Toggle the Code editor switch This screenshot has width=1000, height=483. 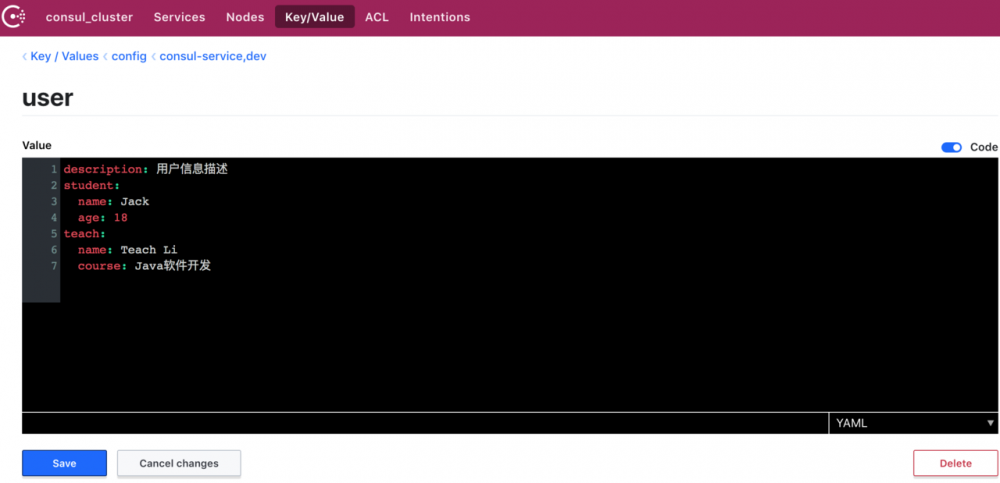click(951, 147)
